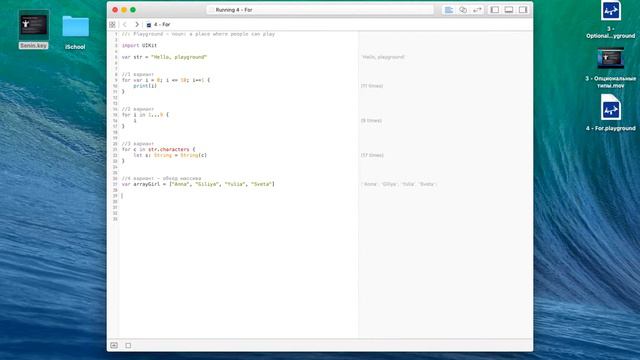Open the assistant editor view

coord(463,10)
